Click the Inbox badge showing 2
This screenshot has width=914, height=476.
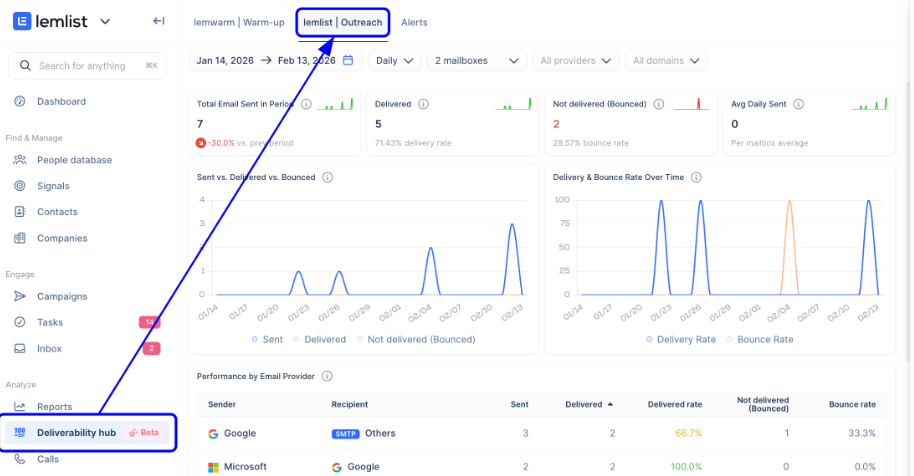click(x=152, y=348)
